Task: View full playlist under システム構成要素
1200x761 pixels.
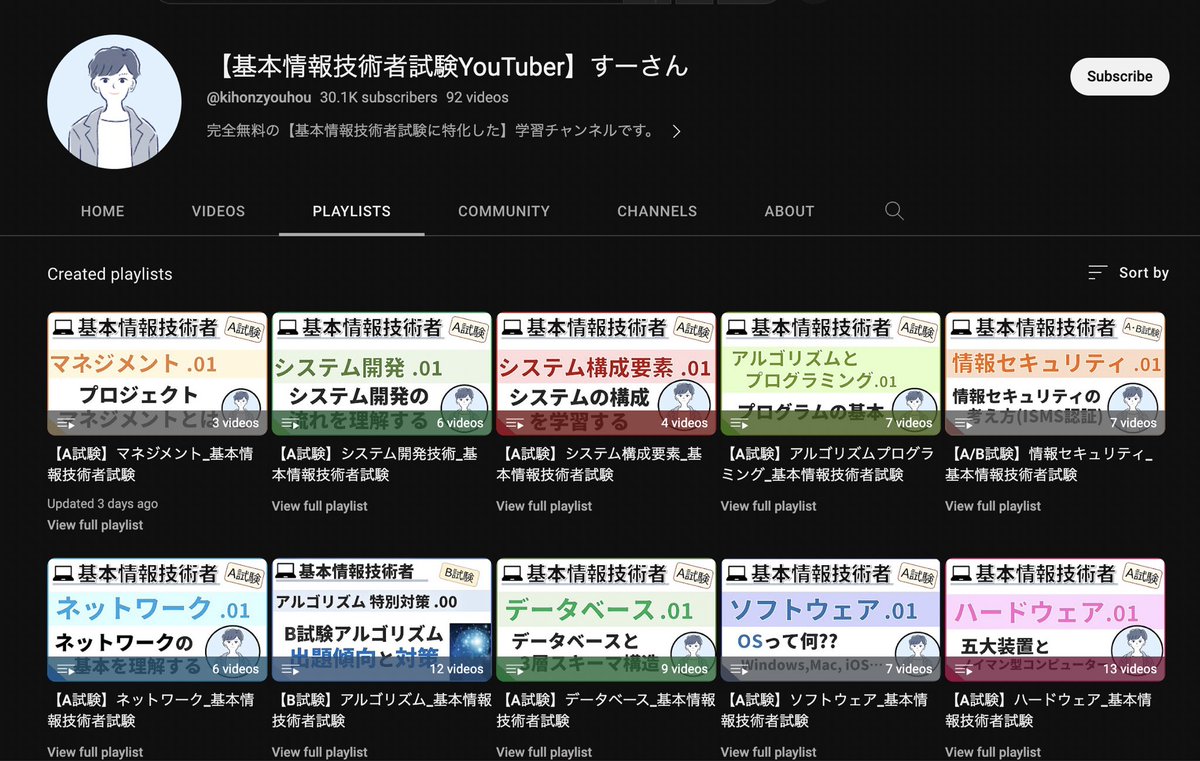Action: point(544,506)
